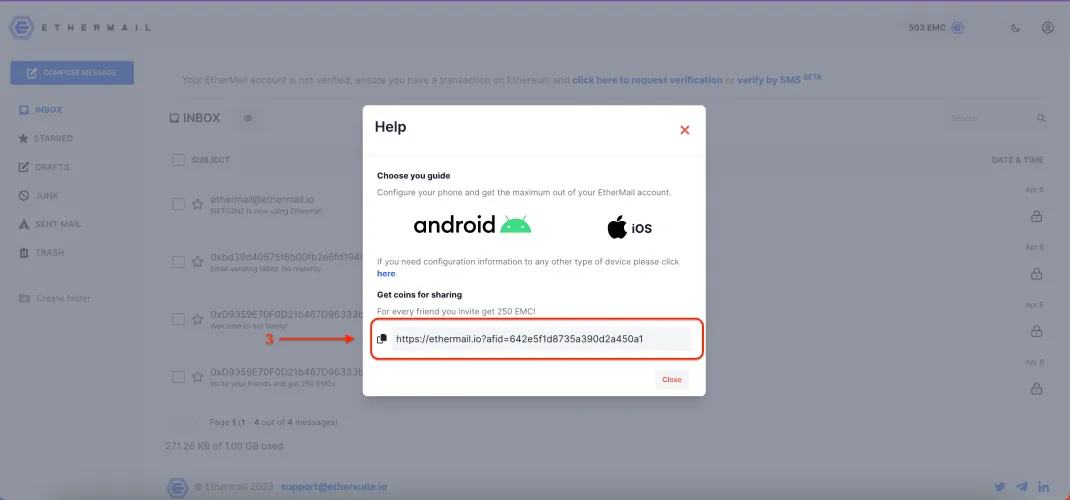Viewport: 1070px width, 500px height.
Task: Choose the Android guide logo
Action: pyautogui.click(x=472, y=224)
